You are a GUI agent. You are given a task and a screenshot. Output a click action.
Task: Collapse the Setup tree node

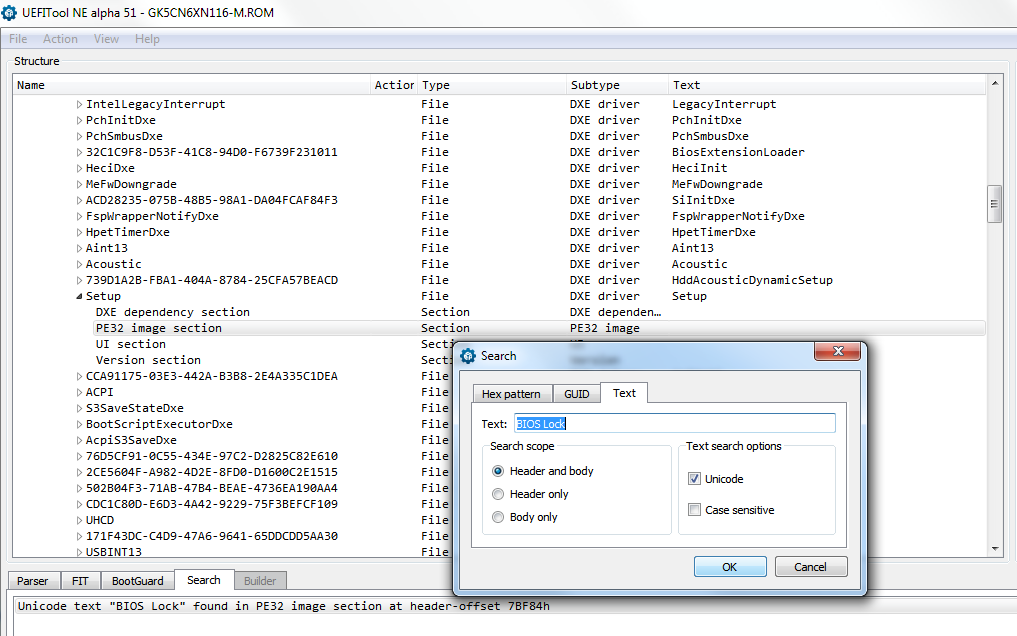79,296
